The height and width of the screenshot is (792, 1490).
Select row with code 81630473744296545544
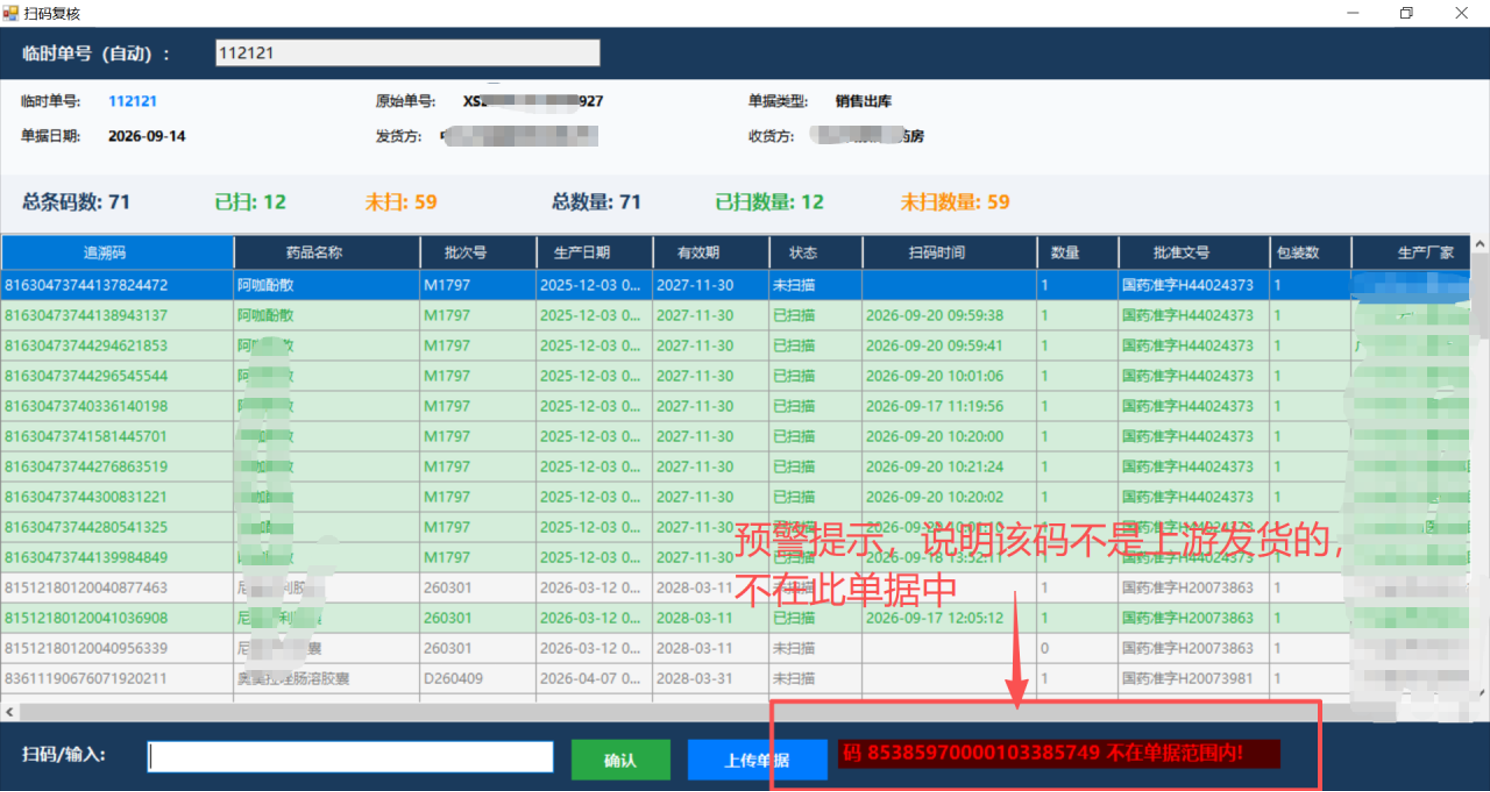[x=736, y=376]
